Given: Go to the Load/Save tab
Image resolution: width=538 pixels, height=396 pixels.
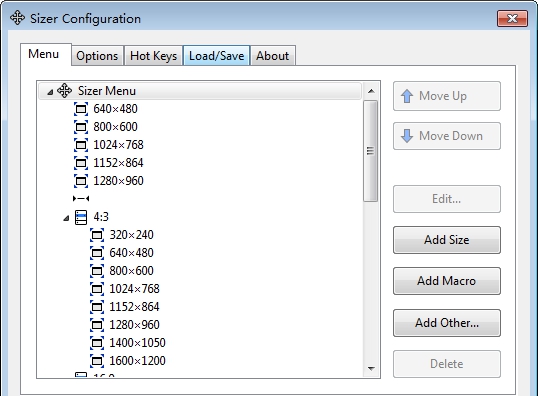Looking at the screenshot, I should 217,56.
